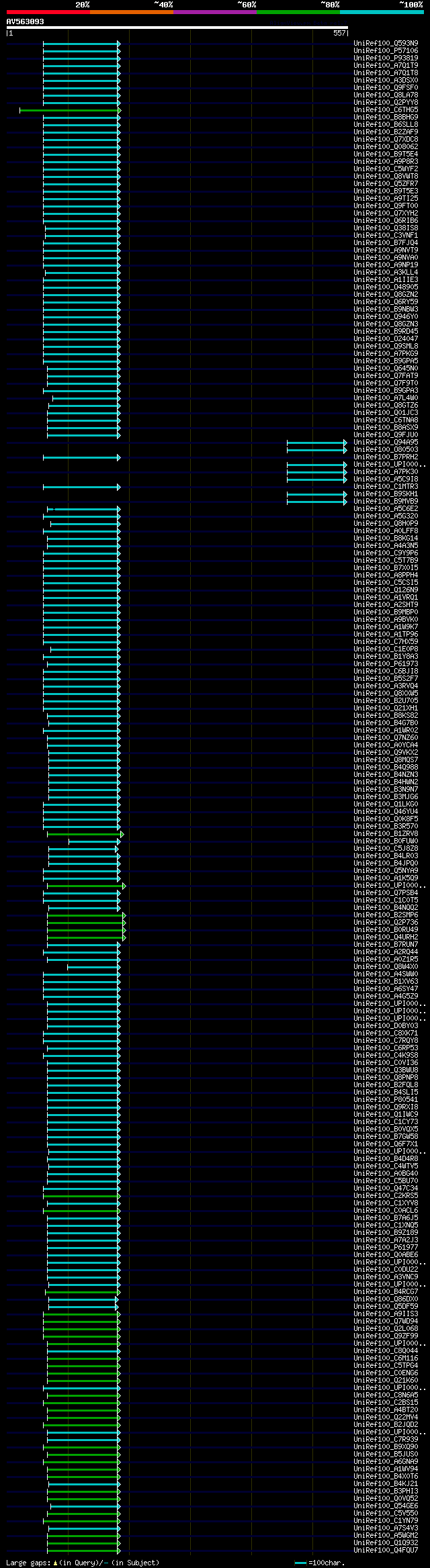Click hit label UniRef100_B8KG14
The width and height of the screenshot is (430, 1568).
386,539
